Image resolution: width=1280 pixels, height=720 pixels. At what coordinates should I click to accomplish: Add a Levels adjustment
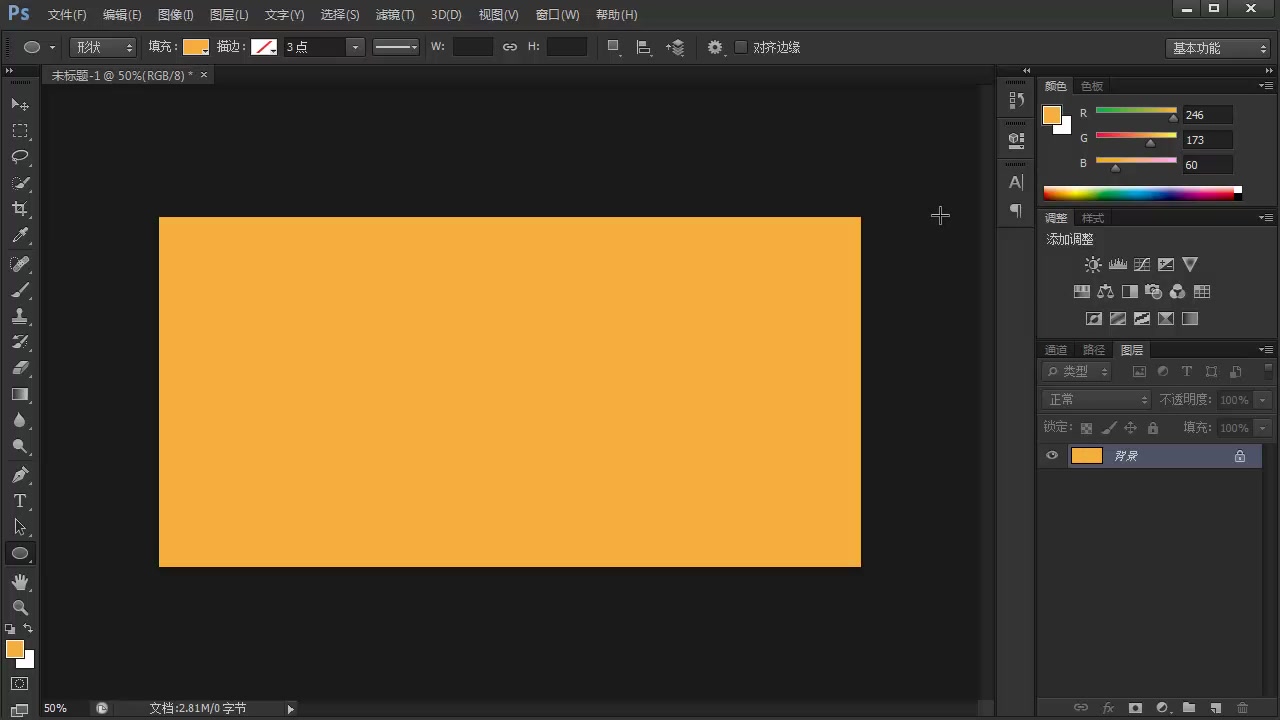(x=1118, y=265)
